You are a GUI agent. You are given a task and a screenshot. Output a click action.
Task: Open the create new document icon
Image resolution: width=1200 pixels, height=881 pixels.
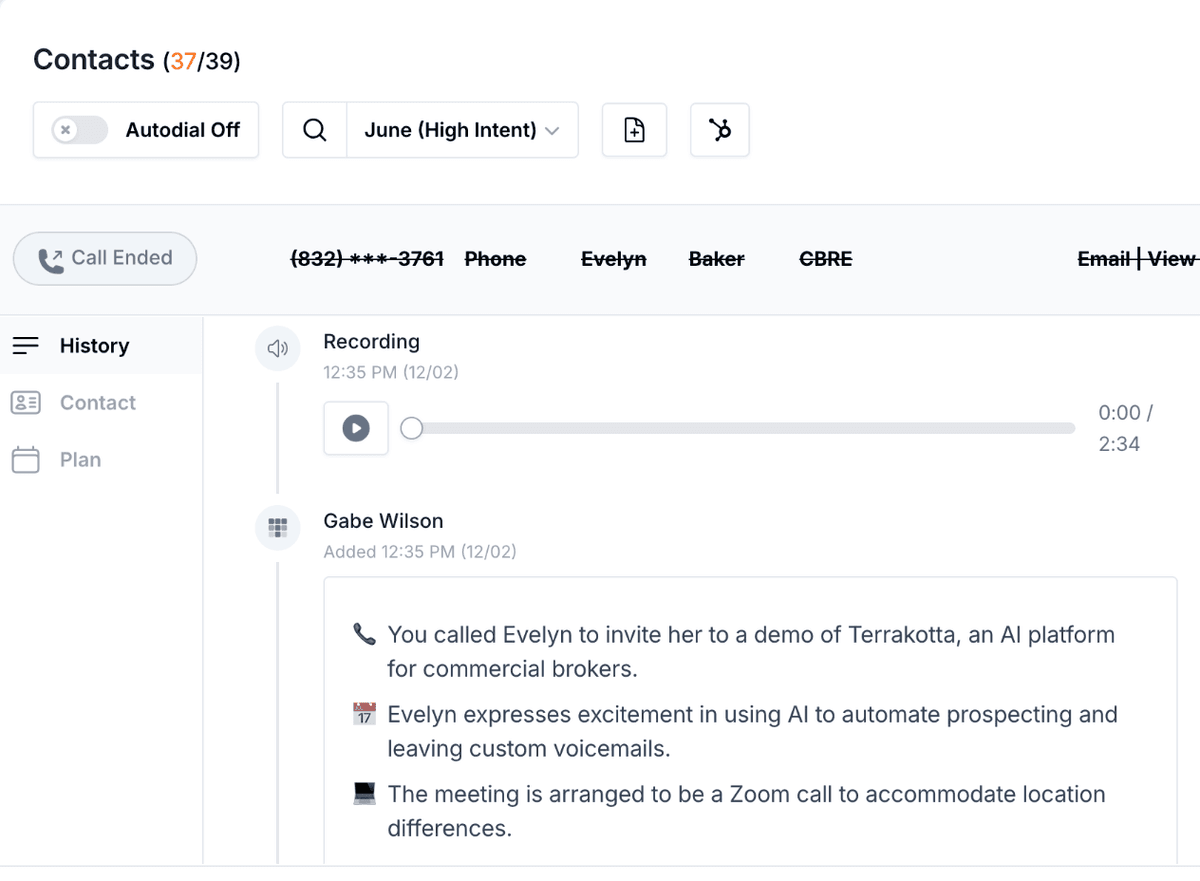coord(634,130)
